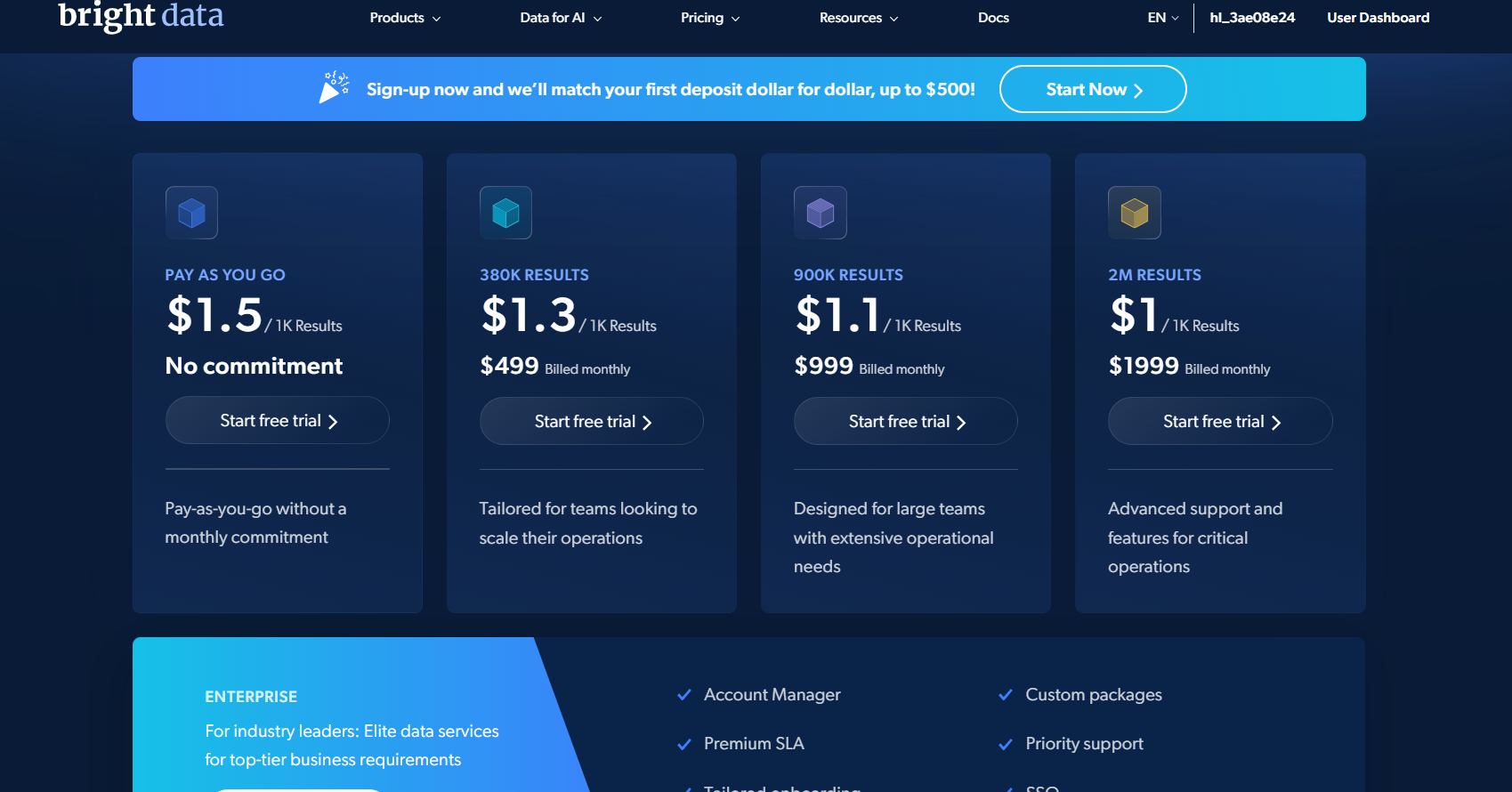This screenshot has width=1512, height=792.
Task: Start free trial for the 900K Results plan
Action: tap(906, 422)
